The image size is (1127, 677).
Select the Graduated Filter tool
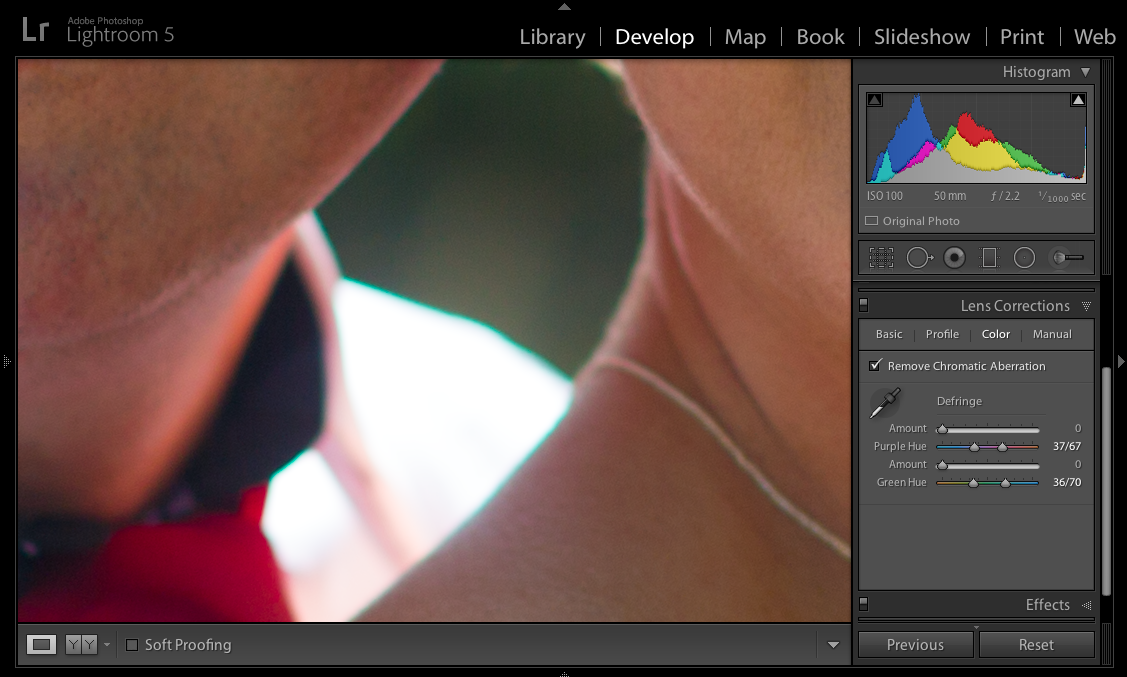pyautogui.click(x=988, y=257)
